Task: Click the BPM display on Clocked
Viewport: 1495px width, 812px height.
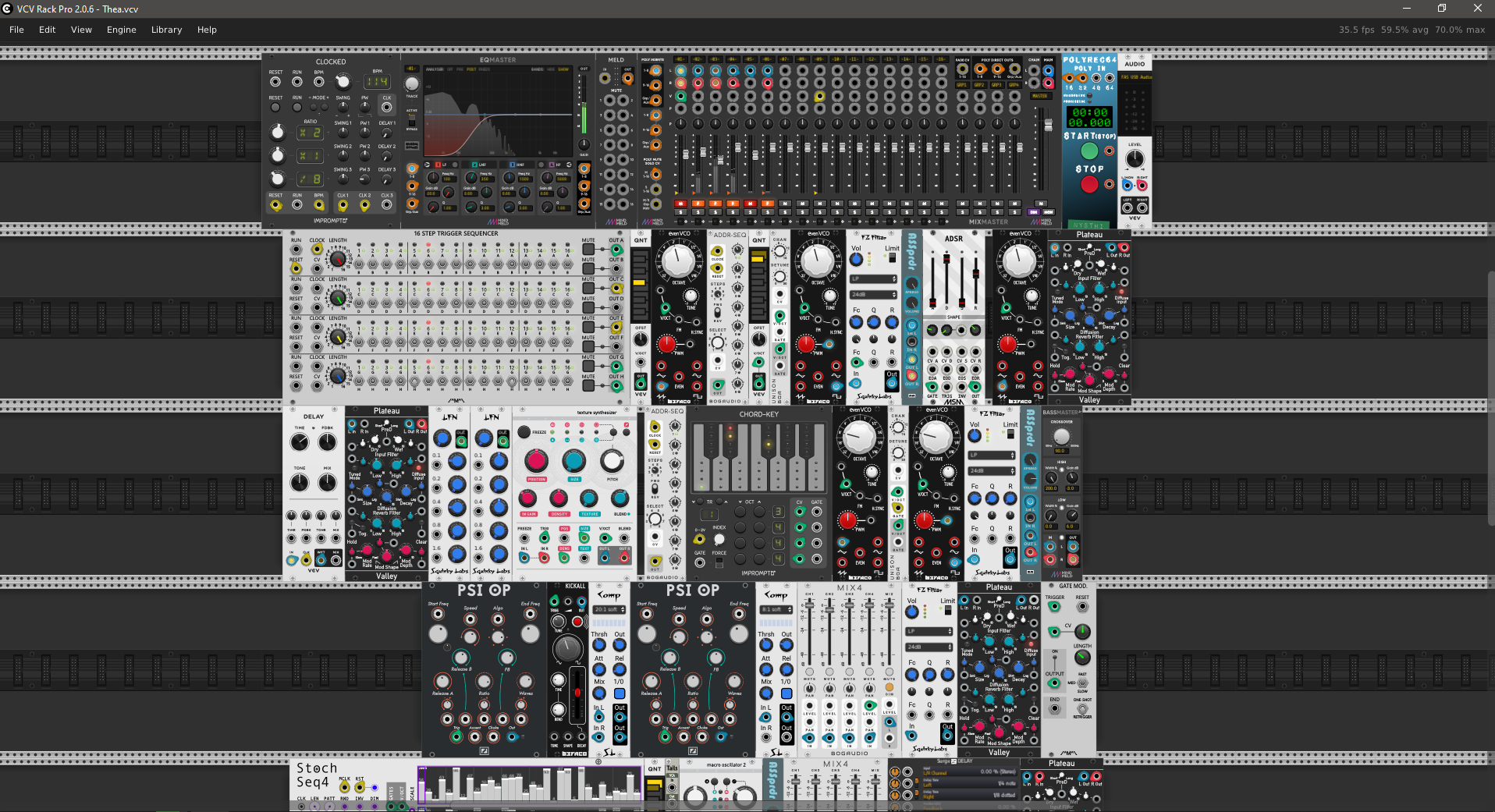Action: 377,82
